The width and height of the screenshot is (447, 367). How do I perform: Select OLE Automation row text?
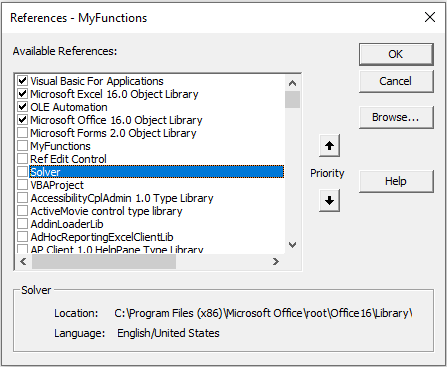tap(69, 107)
